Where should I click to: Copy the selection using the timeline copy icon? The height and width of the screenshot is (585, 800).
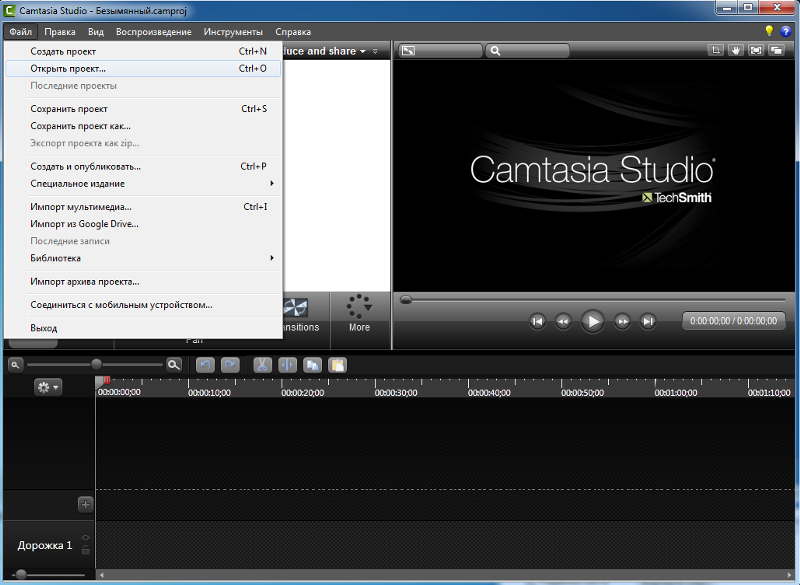(x=312, y=365)
